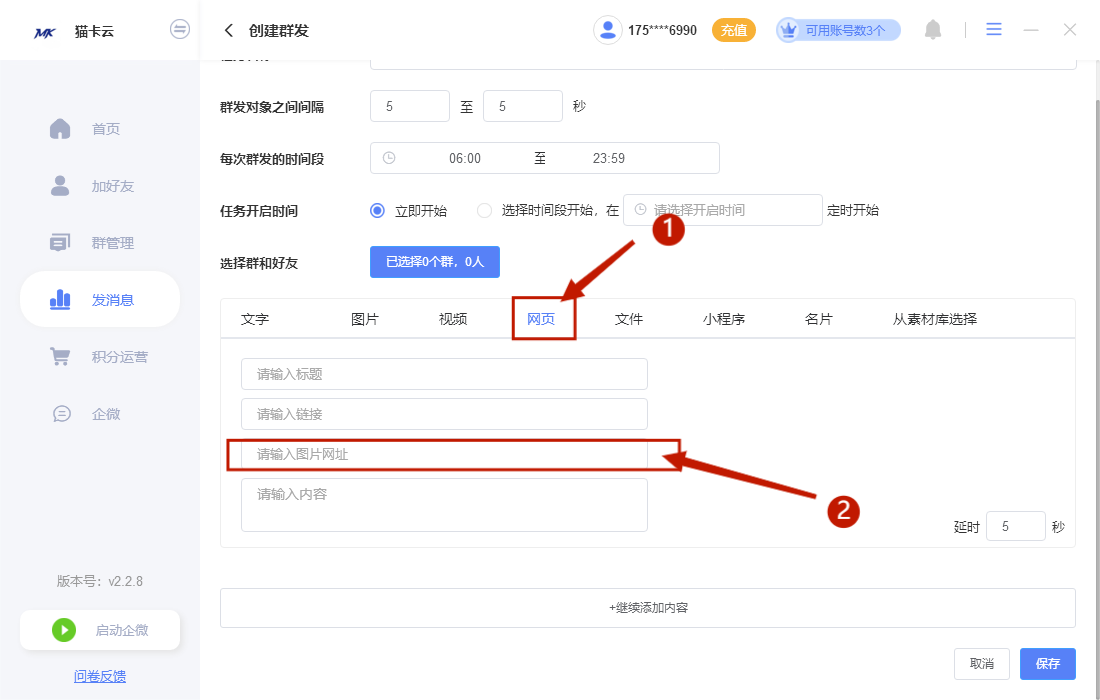This screenshot has height=700, width=1100.
Task: Switch to the 图片 tab
Action: [x=365, y=319]
